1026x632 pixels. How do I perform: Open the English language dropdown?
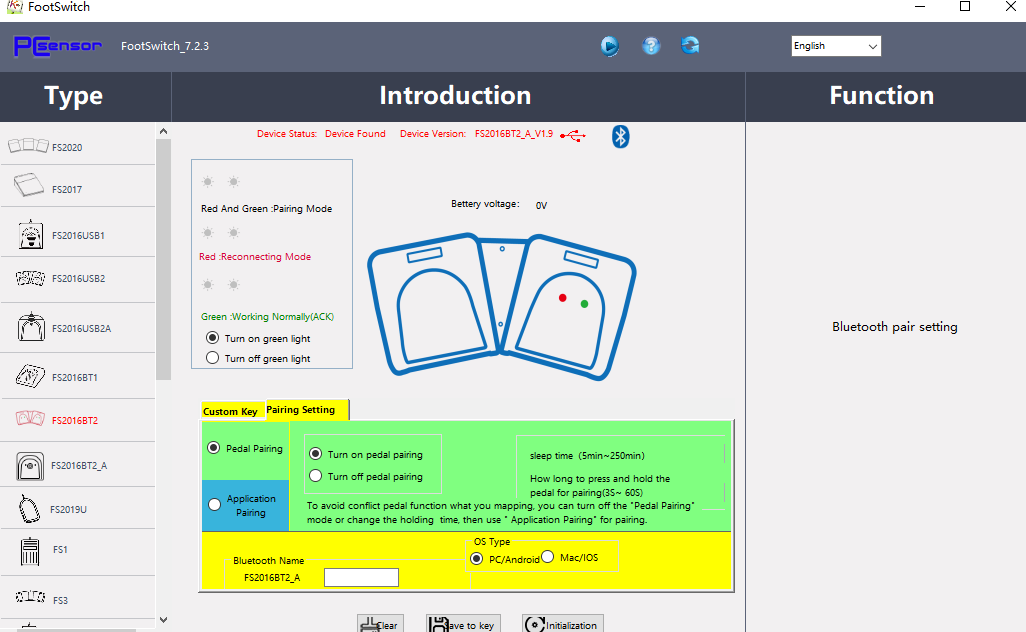(x=836, y=46)
